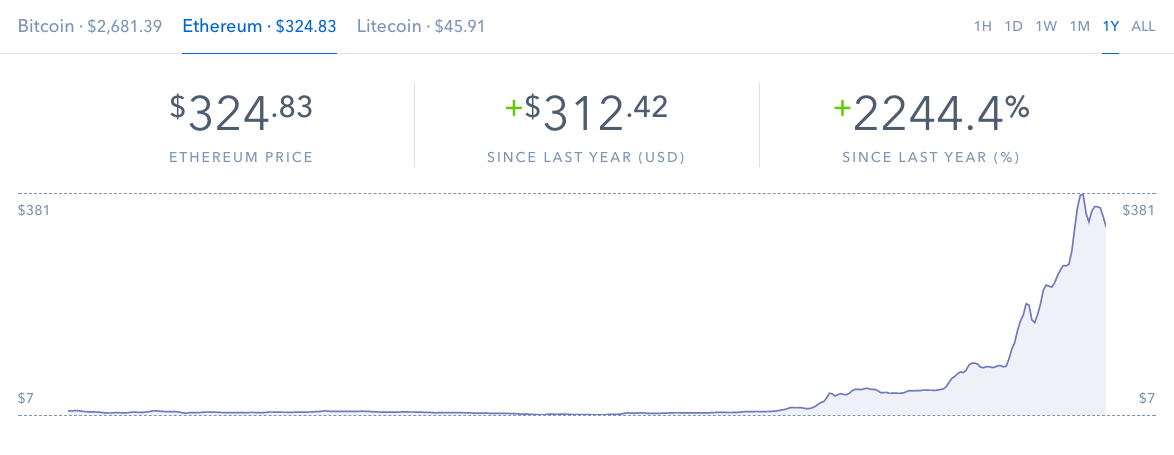Select the 1M chart period
Image resolution: width=1174 pixels, height=455 pixels.
1079,27
